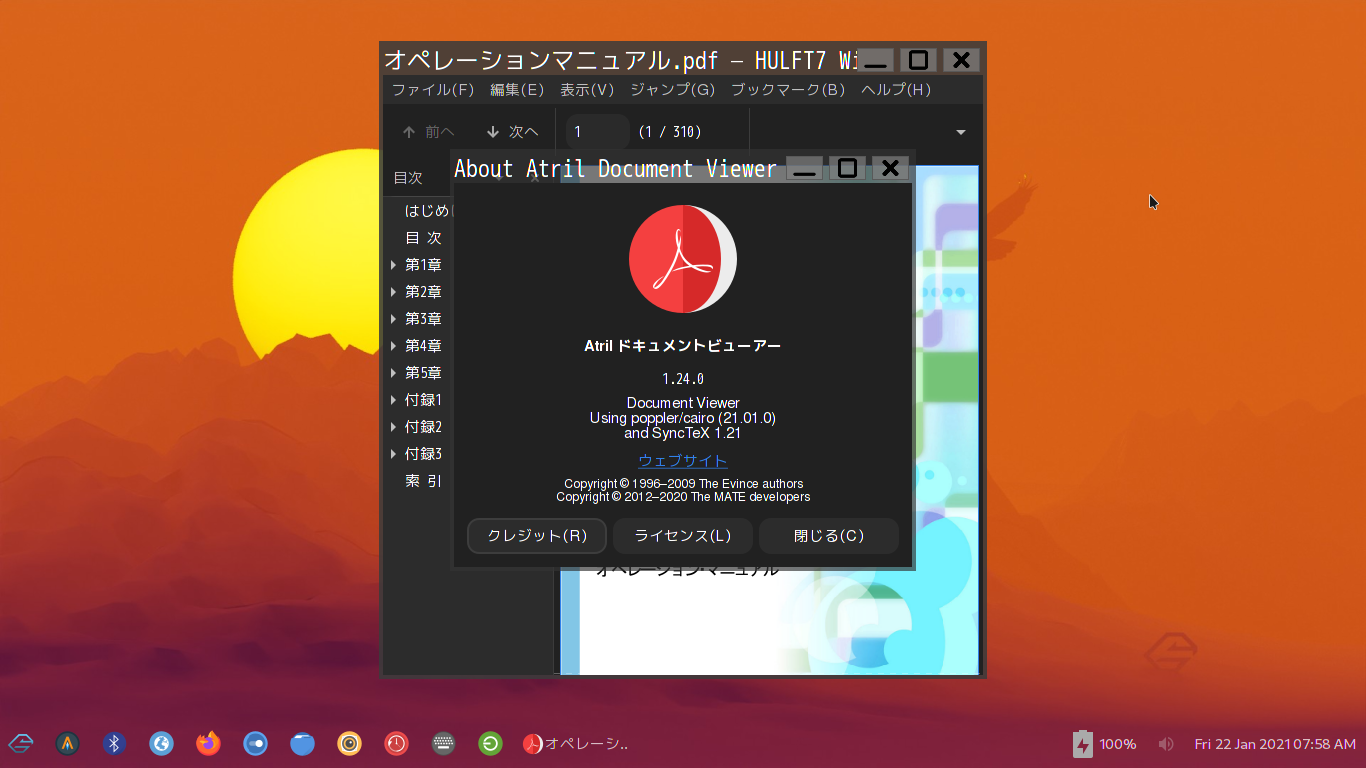
Task: Open the blue toggle settings icon in taskbar
Action: tap(255, 743)
